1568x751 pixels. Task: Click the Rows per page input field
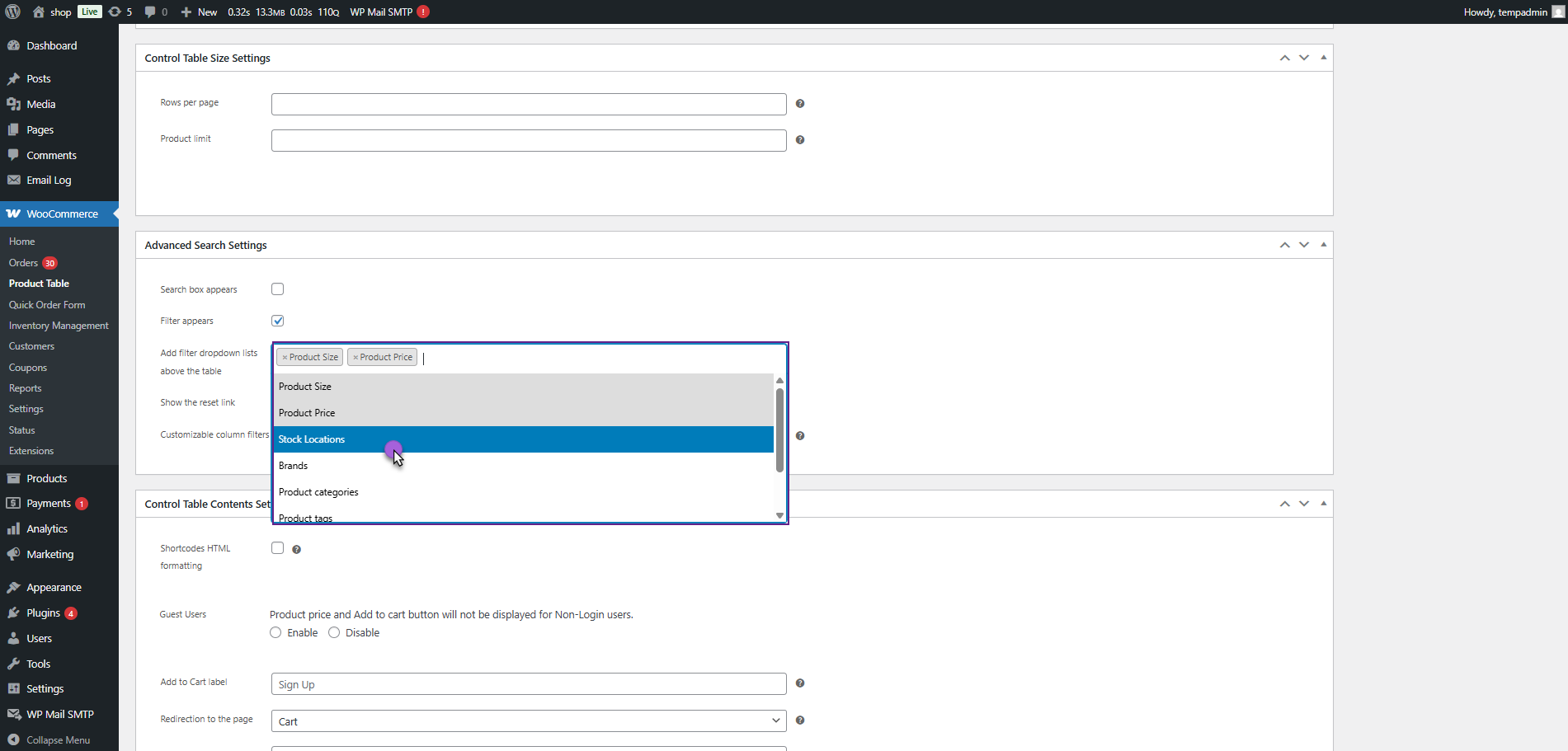click(528, 104)
